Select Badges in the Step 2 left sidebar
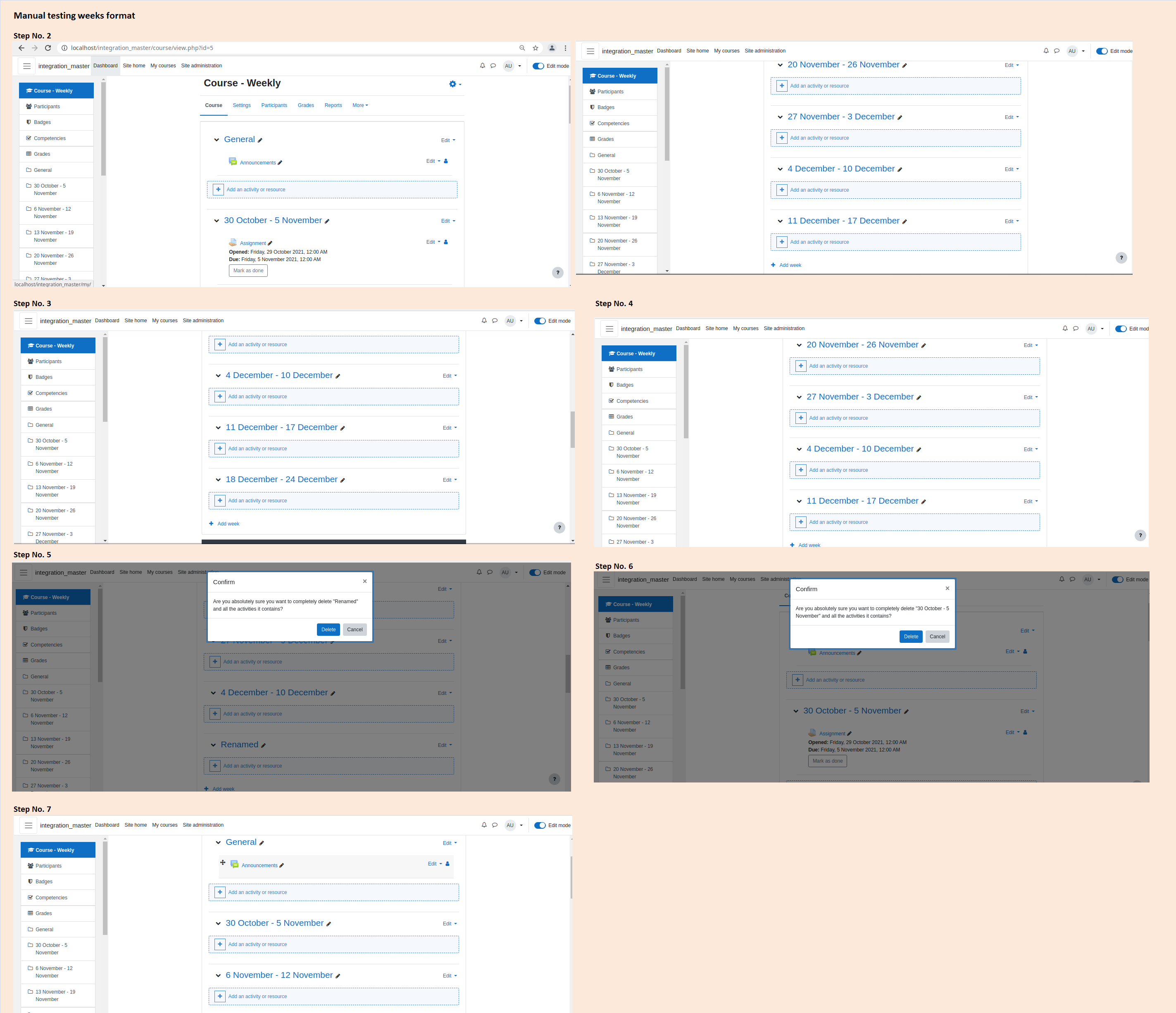This screenshot has height=1013, width=1176. tap(56, 123)
